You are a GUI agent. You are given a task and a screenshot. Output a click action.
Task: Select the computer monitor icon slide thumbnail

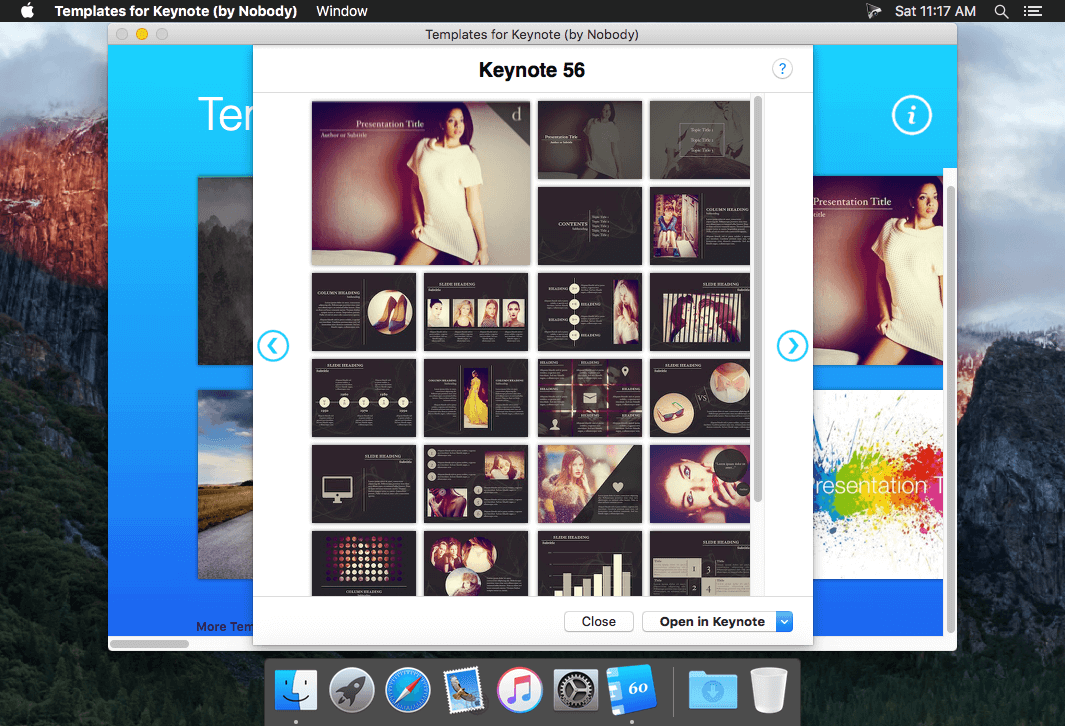(363, 484)
